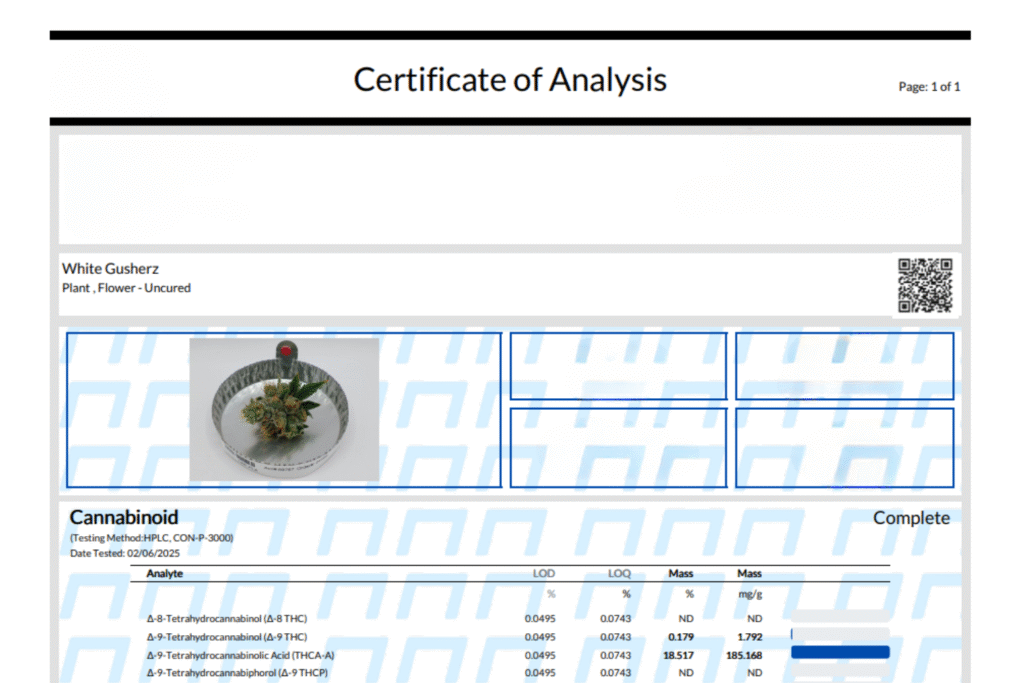Click the "LOQ" column header
This screenshot has height=683, width=1024.
point(620,574)
